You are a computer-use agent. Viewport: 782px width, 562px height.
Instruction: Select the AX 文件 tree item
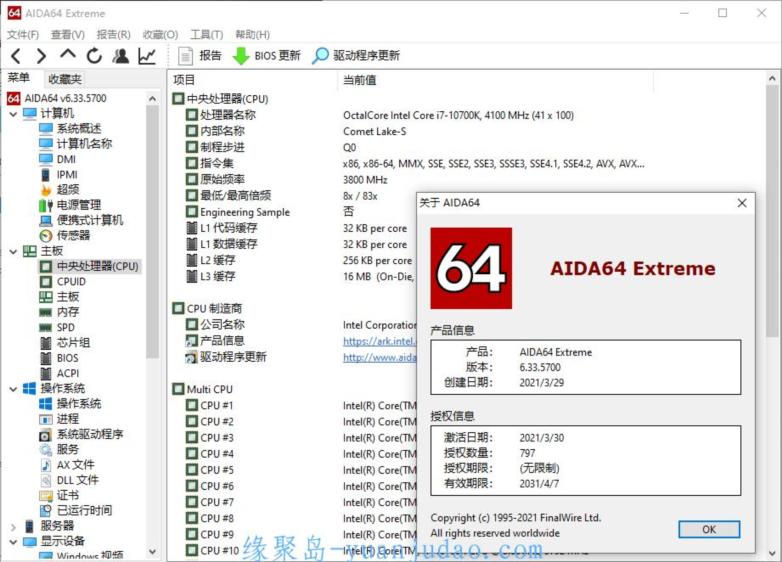[67, 465]
